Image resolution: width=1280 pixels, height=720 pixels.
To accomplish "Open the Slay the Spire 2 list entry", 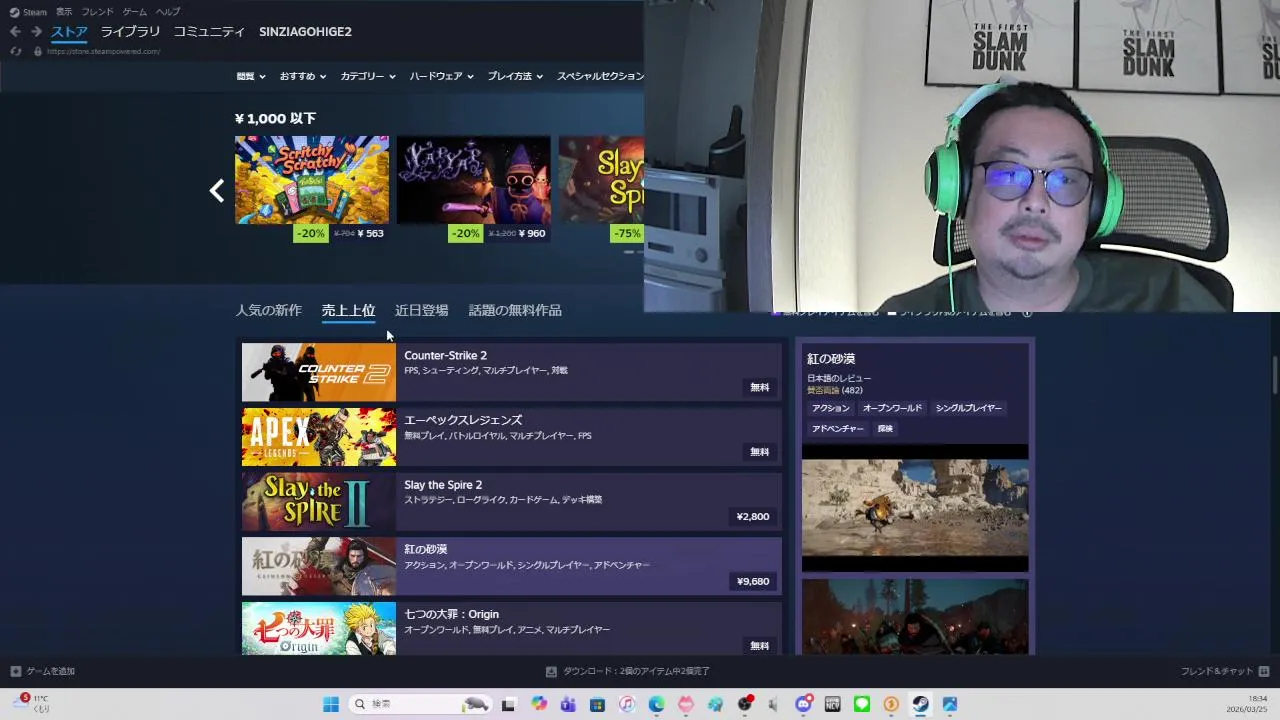I will pos(511,501).
